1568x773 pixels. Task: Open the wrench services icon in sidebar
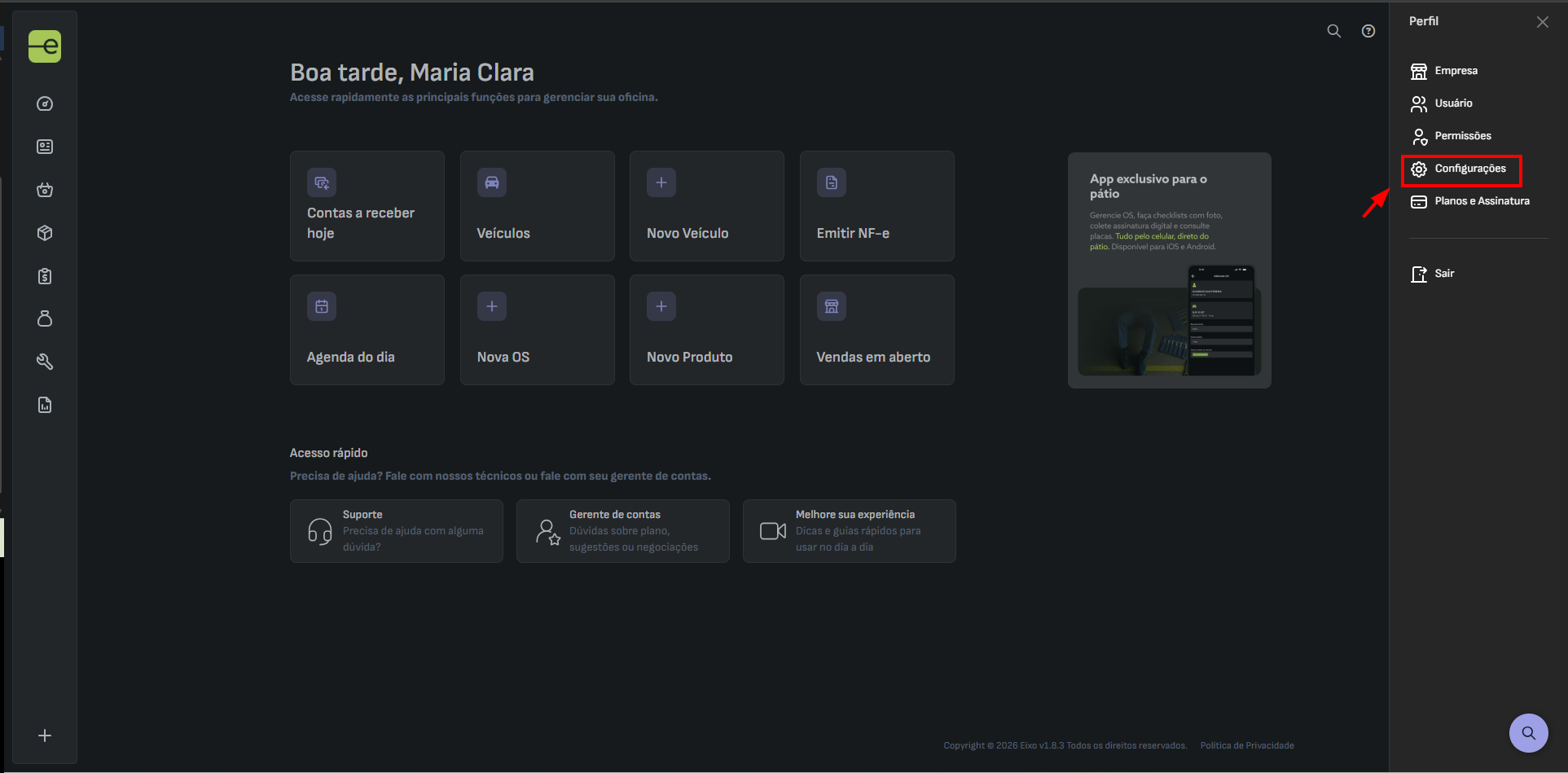click(45, 362)
